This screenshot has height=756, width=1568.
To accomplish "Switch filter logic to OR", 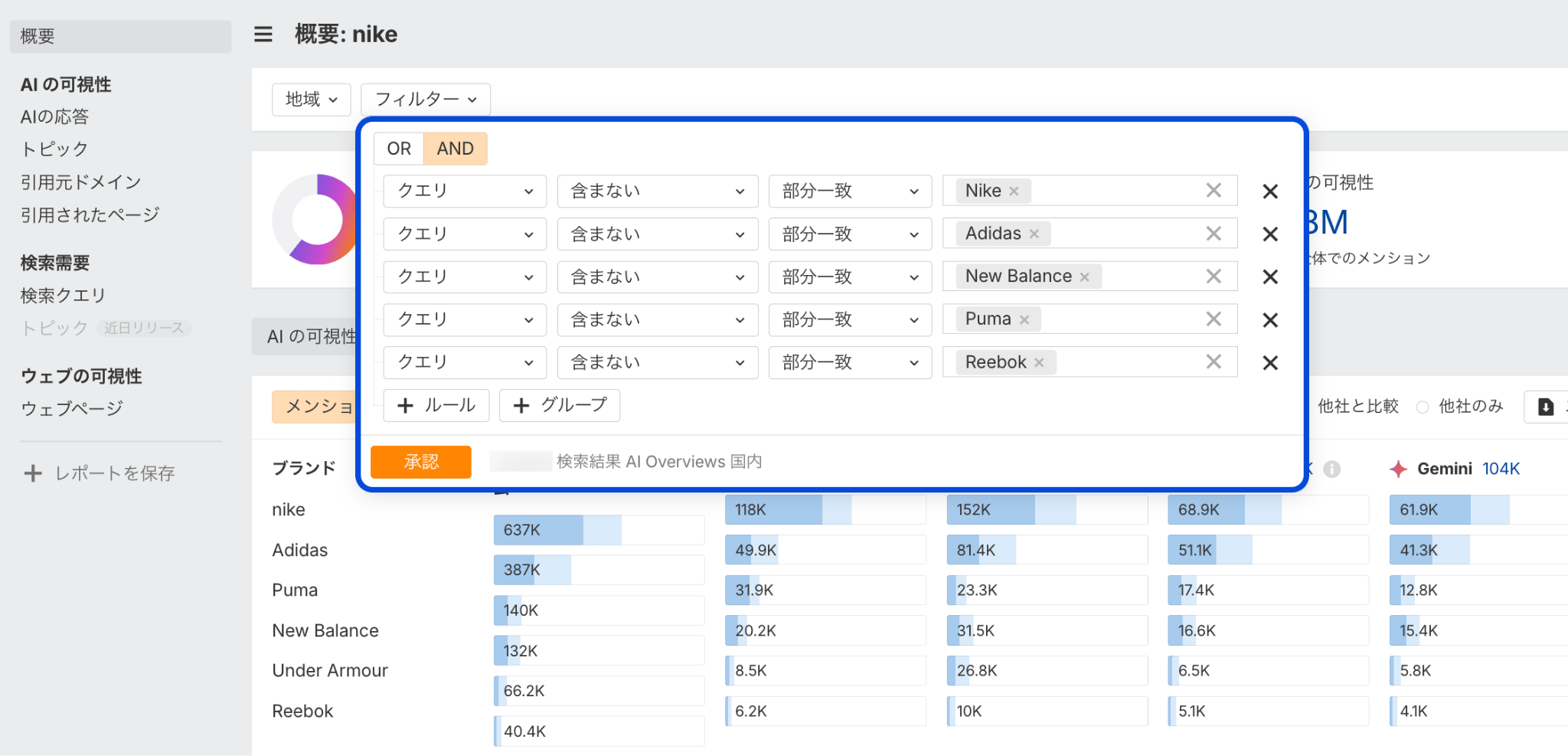I will point(398,149).
